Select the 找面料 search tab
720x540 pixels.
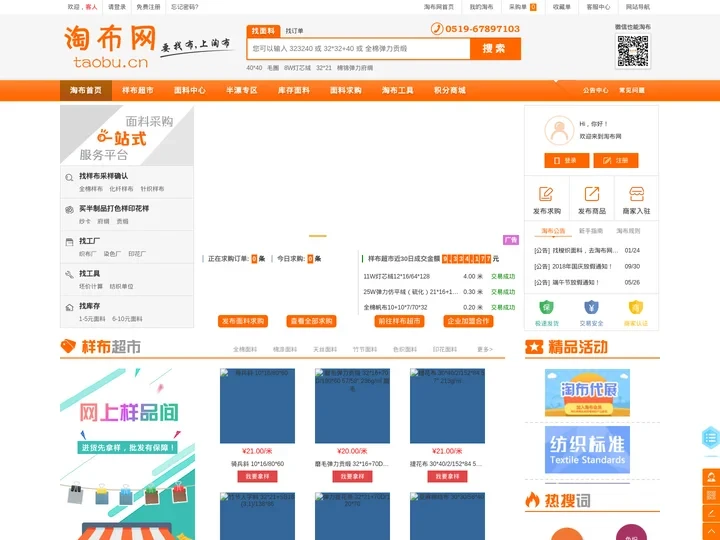tap(263, 31)
